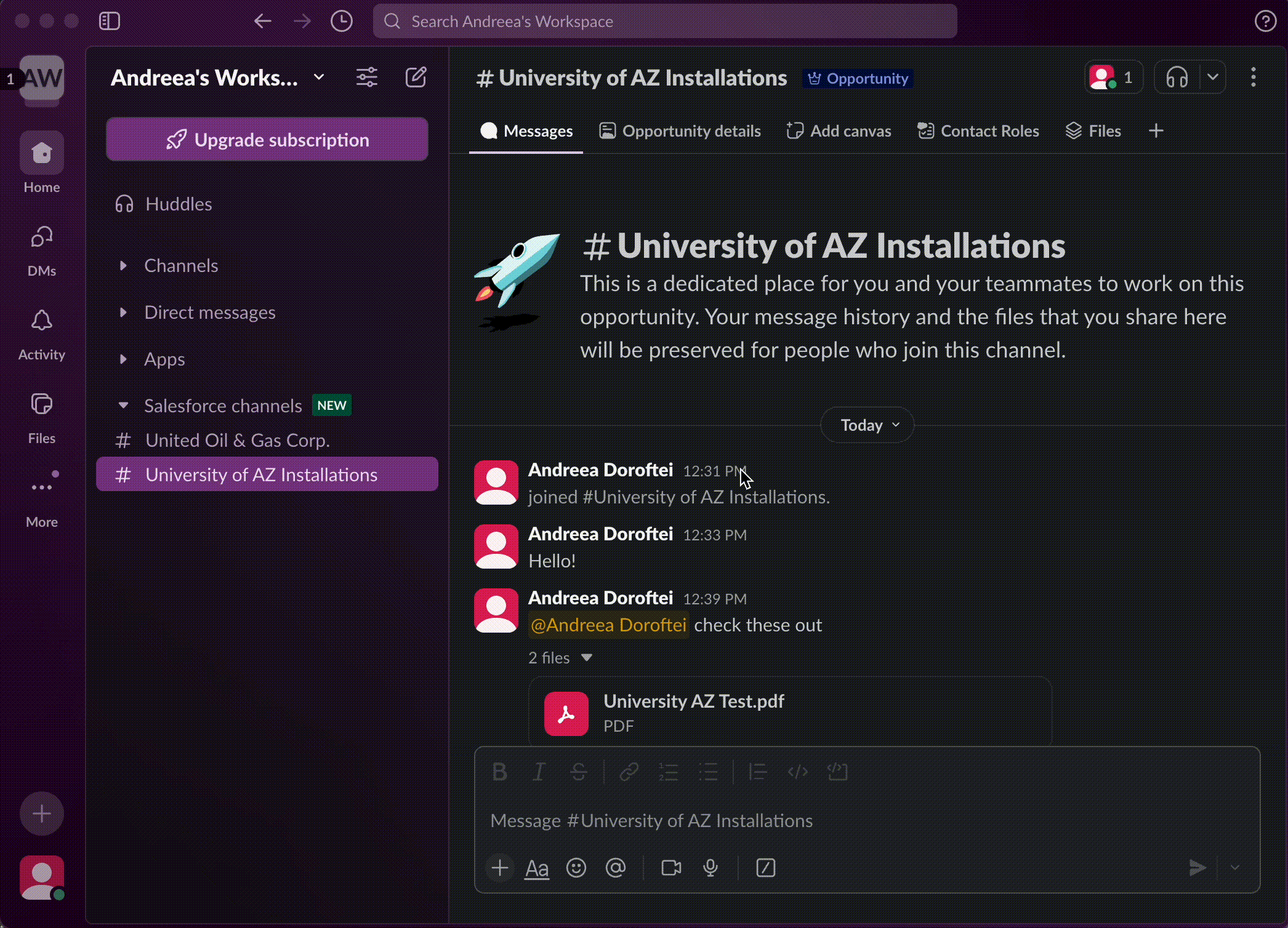
Task: Open the history clock icon
Action: click(341, 22)
